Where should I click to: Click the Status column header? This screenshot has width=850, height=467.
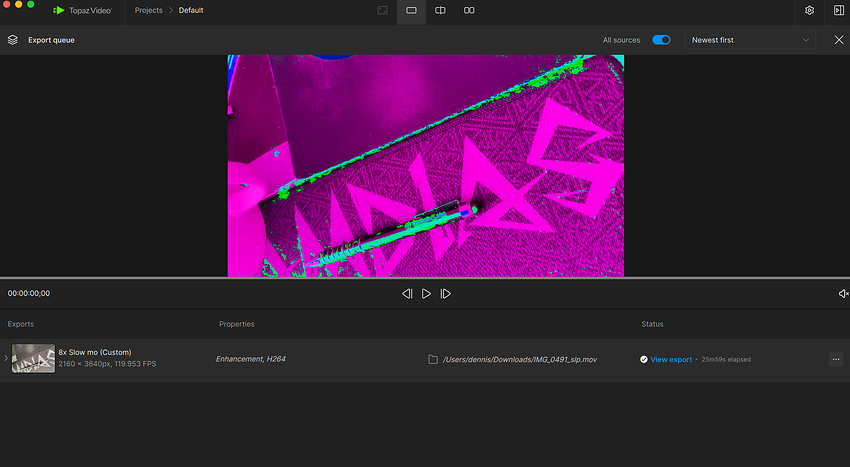[x=652, y=324]
